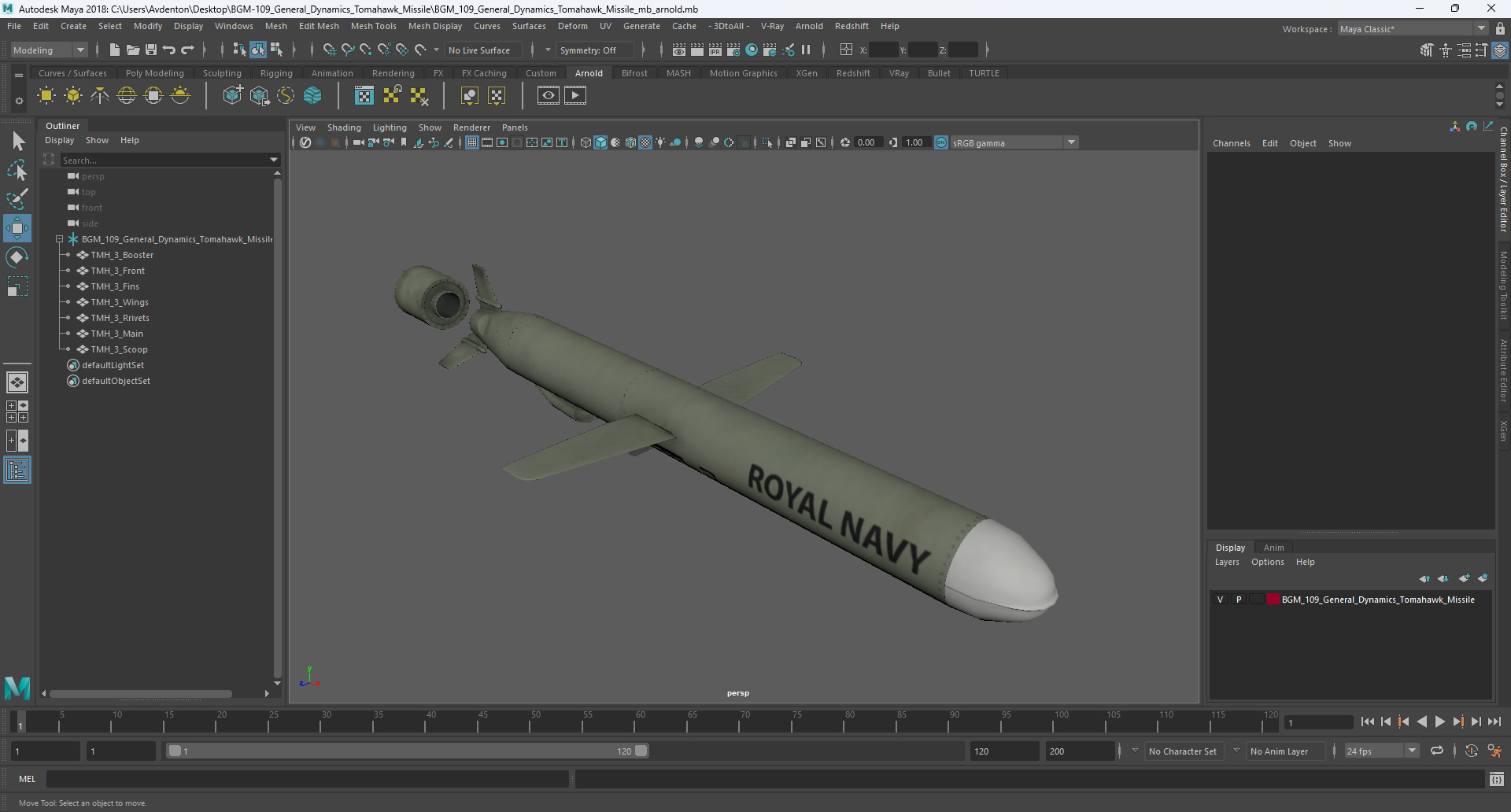Open Channels menu in Channel Box
The image size is (1511, 812).
pyautogui.click(x=1231, y=143)
